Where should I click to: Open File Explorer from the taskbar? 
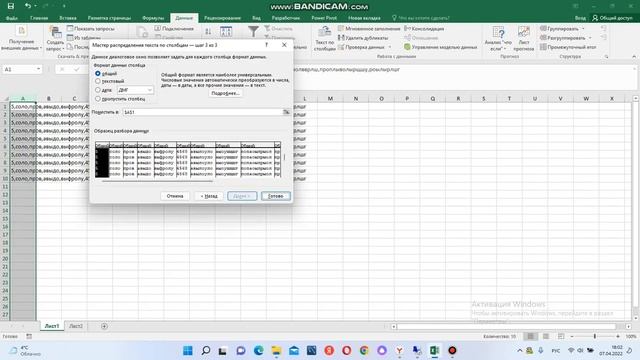coord(276,350)
